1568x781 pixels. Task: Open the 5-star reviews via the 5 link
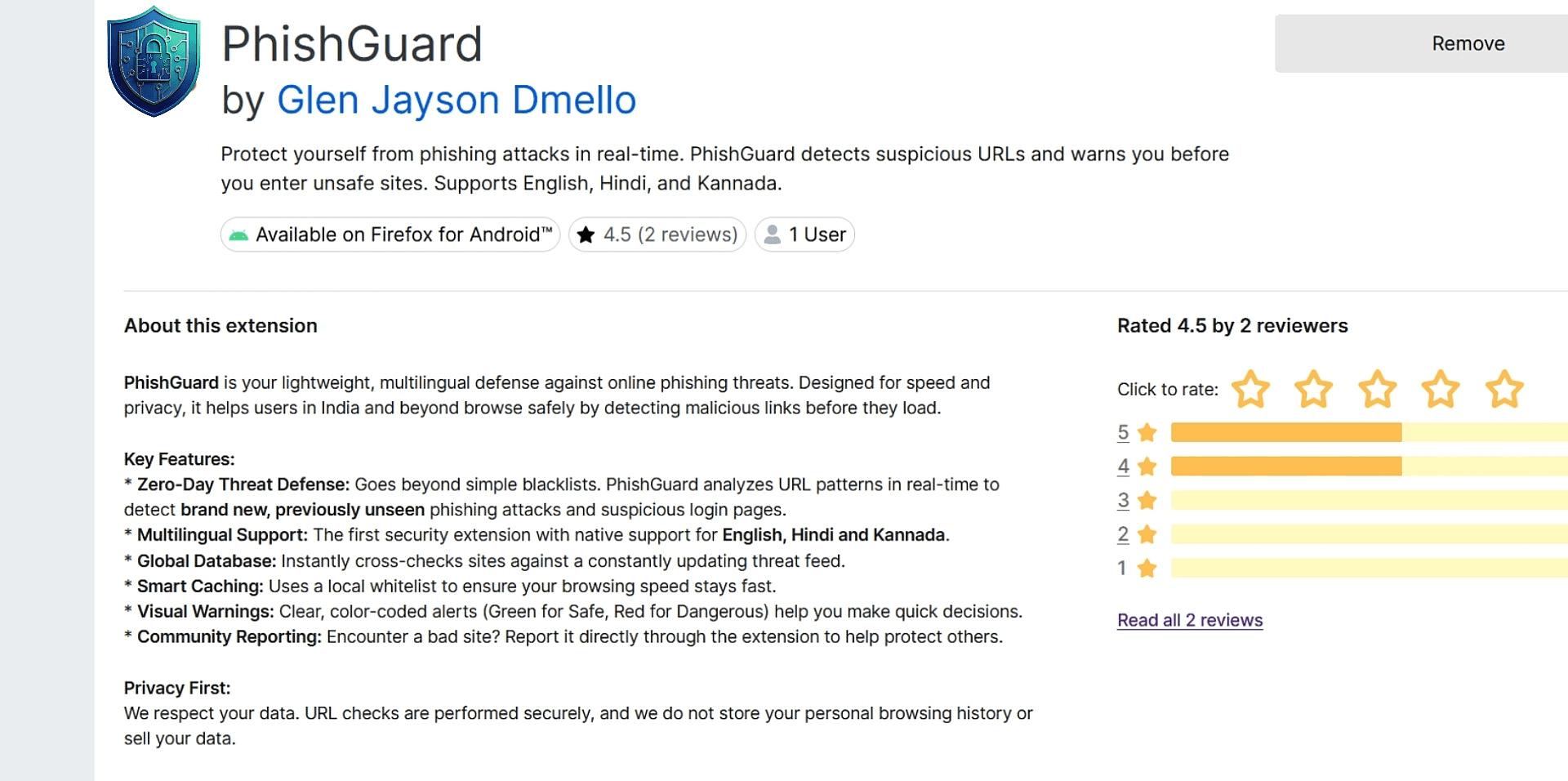[1123, 433]
